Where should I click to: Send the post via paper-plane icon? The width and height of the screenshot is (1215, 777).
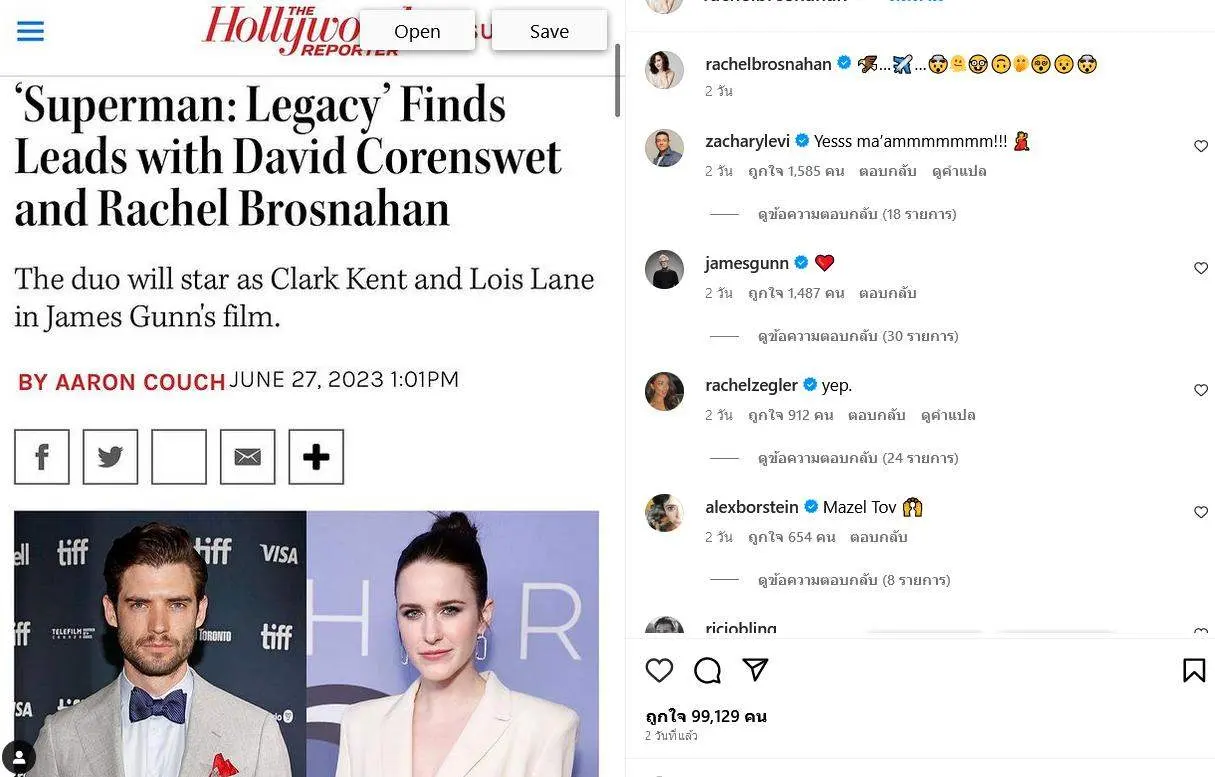click(x=755, y=670)
